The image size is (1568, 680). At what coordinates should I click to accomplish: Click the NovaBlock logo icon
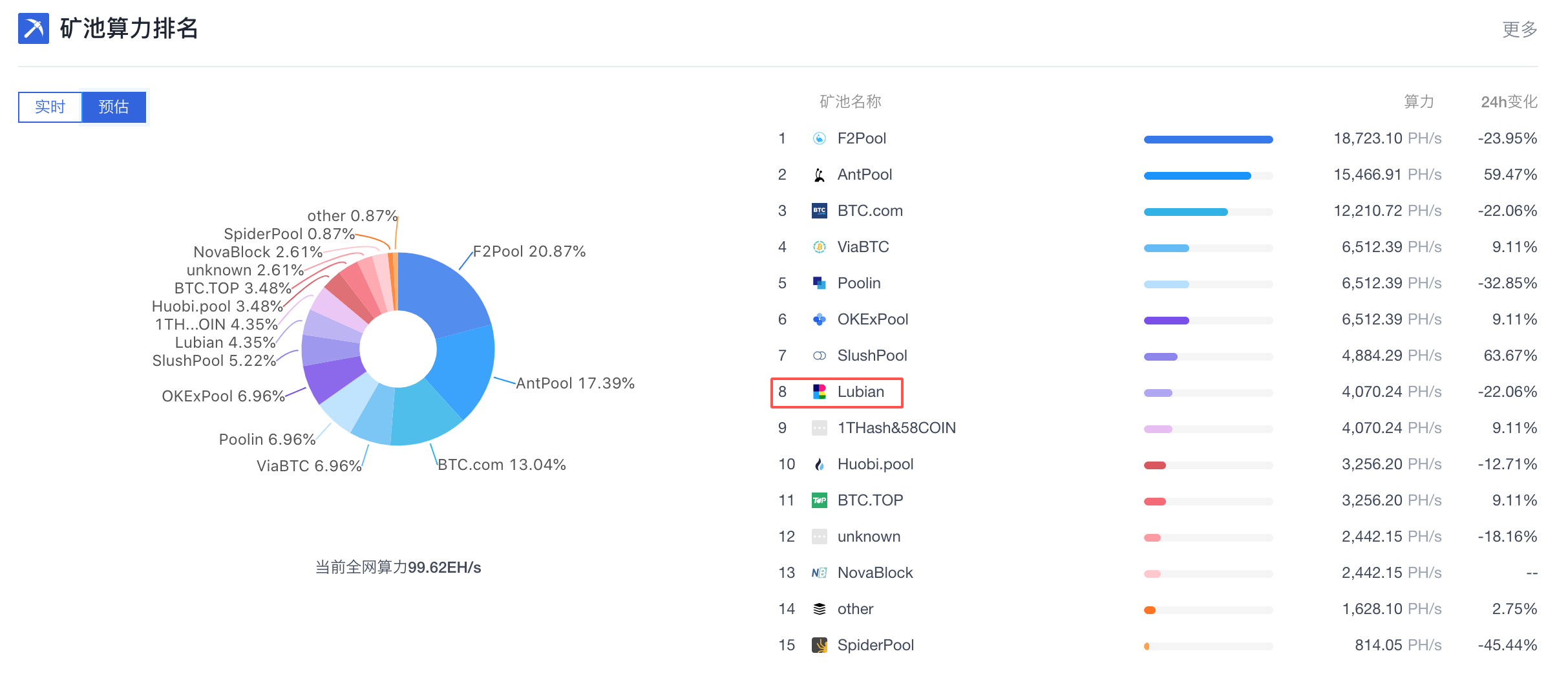point(820,573)
